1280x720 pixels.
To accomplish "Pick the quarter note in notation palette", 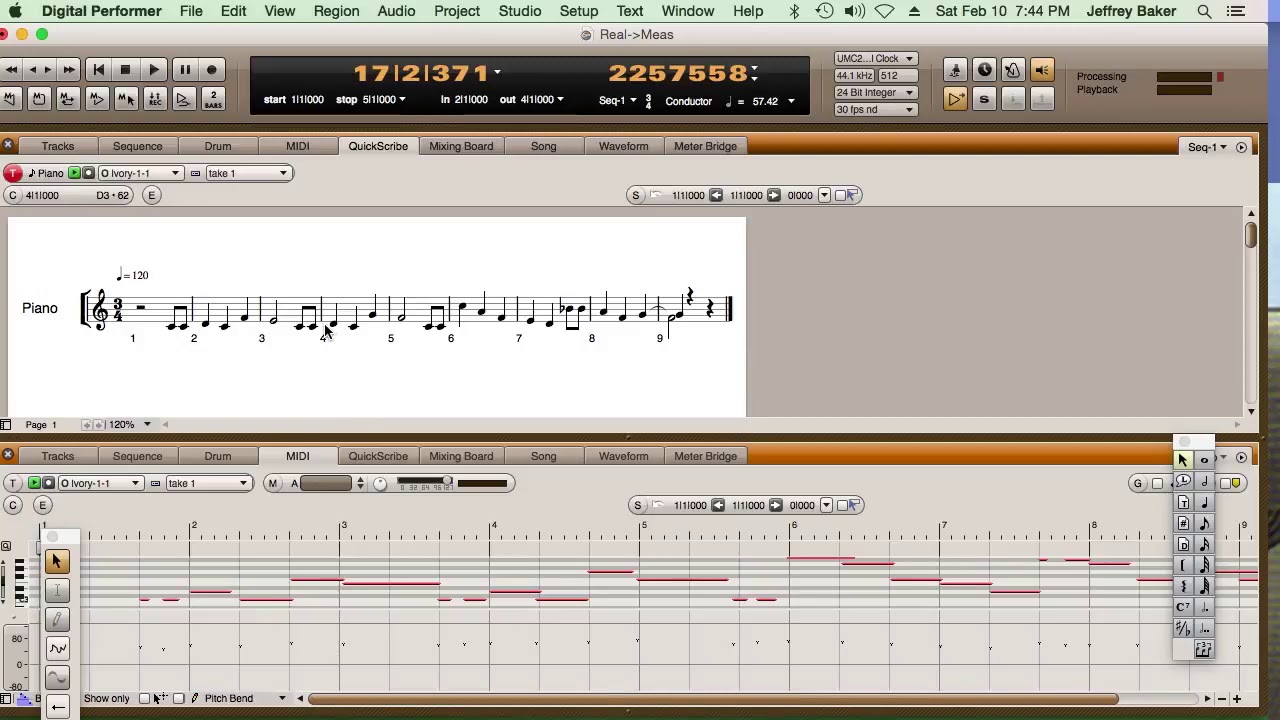I will pos(1204,503).
